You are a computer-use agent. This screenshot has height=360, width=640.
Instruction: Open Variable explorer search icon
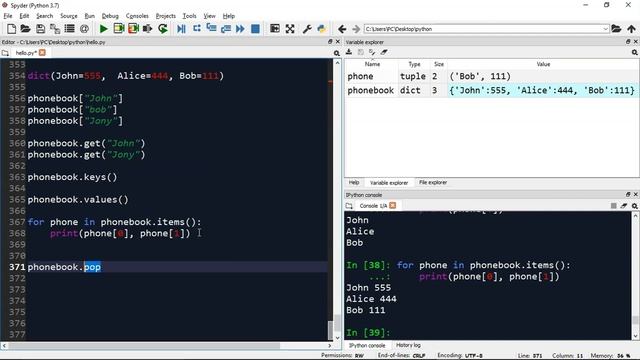[635, 52]
